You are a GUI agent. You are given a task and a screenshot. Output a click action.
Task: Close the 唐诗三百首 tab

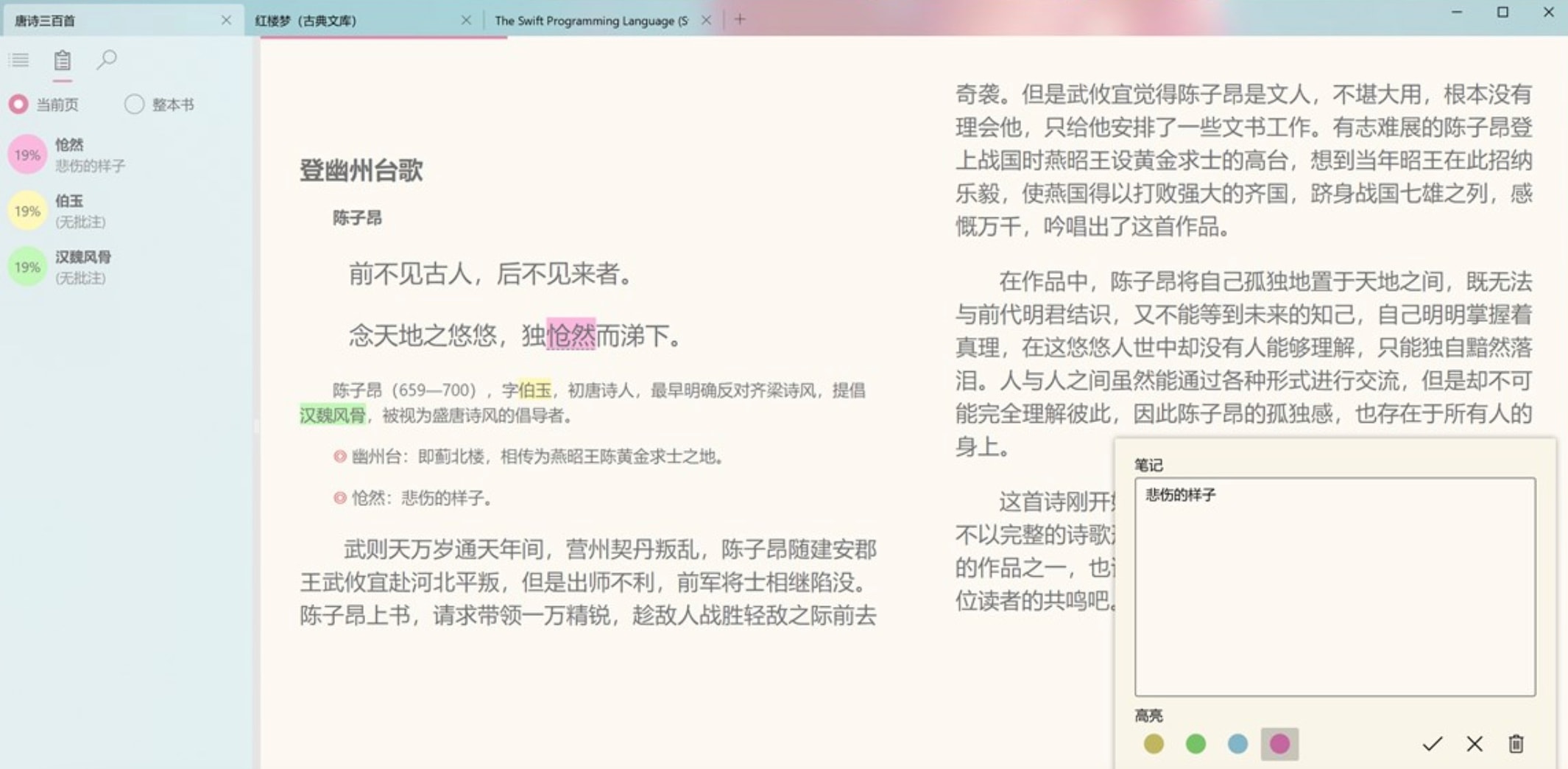(227, 21)
